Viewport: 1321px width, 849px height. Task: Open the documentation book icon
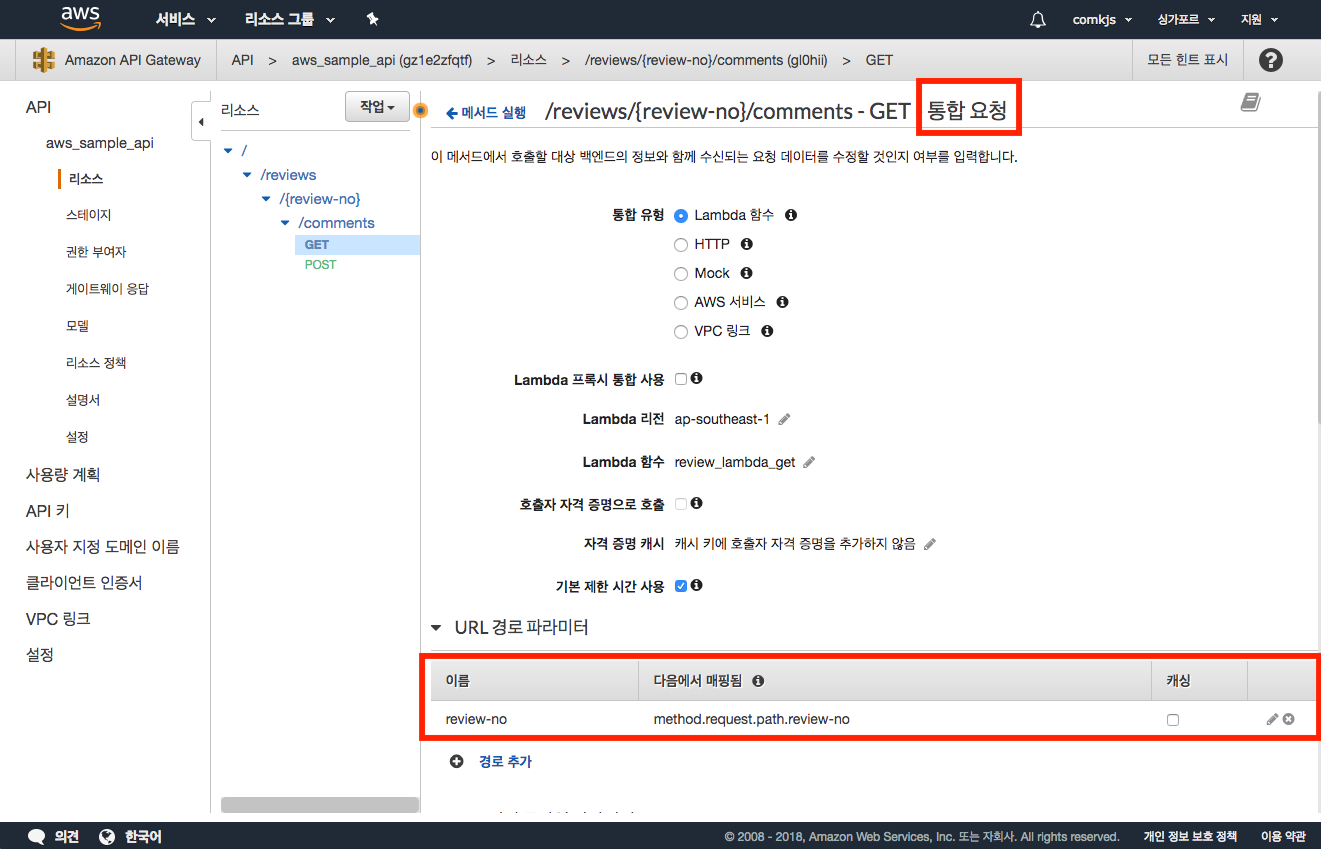1250,102
